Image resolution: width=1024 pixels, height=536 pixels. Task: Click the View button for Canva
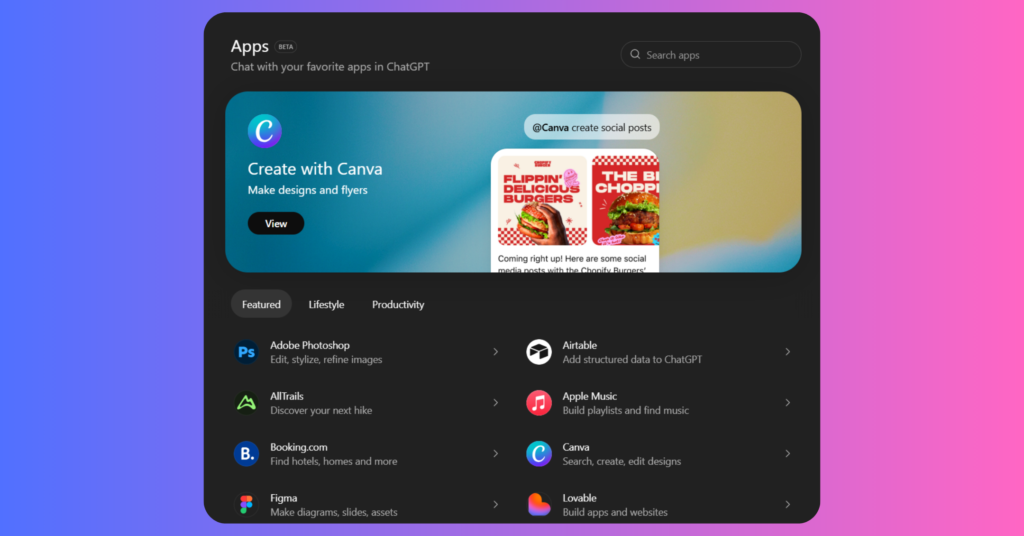[x=276, y=223]
